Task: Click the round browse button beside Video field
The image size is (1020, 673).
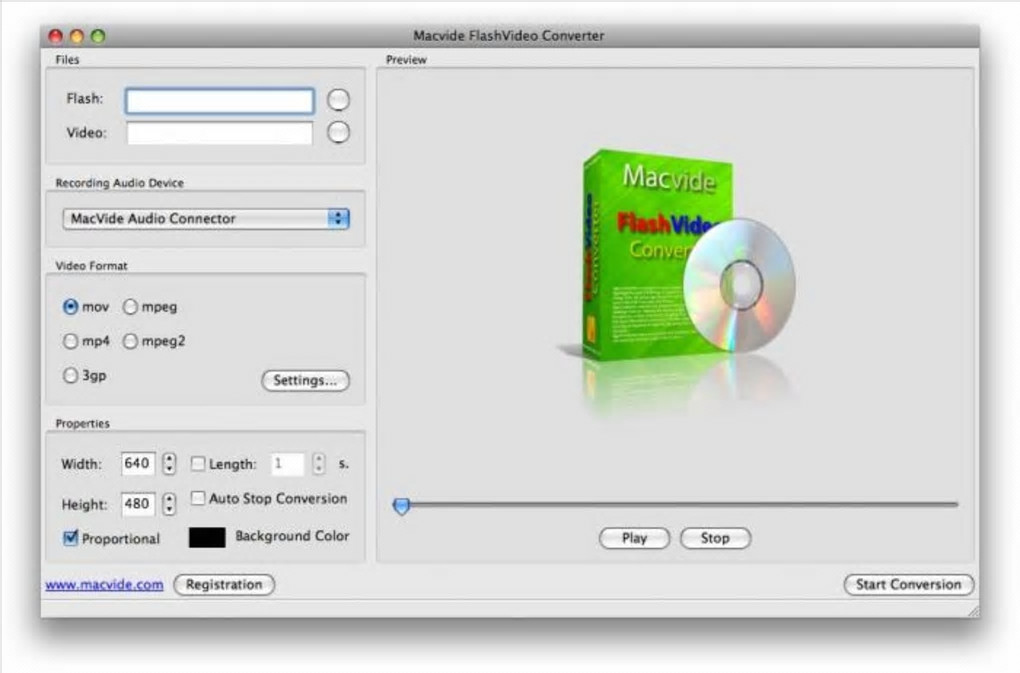Action: [x=338, y=133]
